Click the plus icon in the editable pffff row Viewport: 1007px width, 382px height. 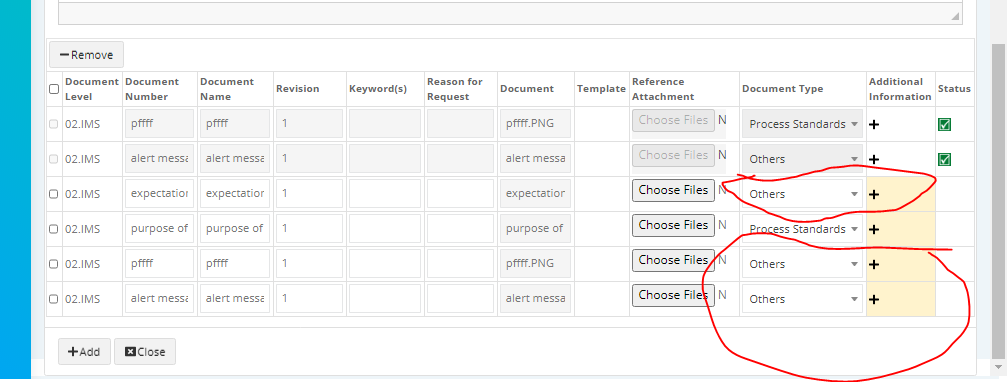873,265
